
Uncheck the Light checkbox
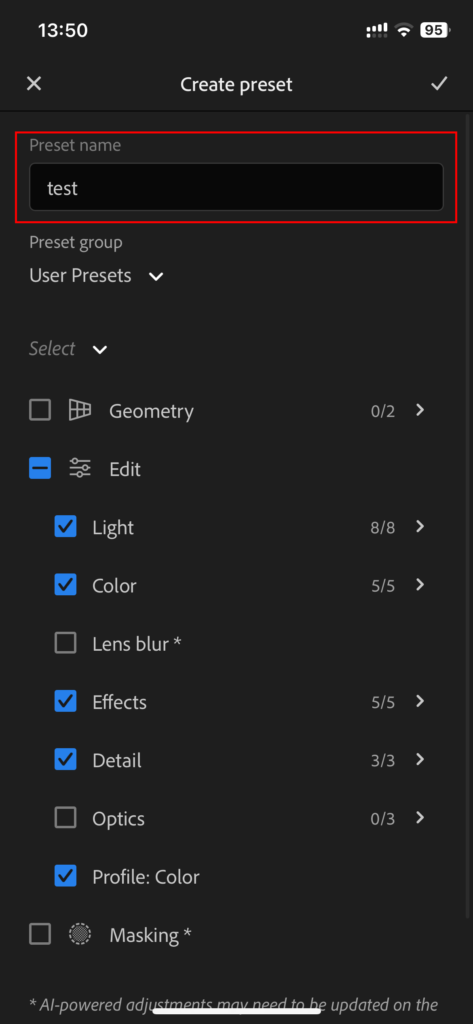point(65,526)
